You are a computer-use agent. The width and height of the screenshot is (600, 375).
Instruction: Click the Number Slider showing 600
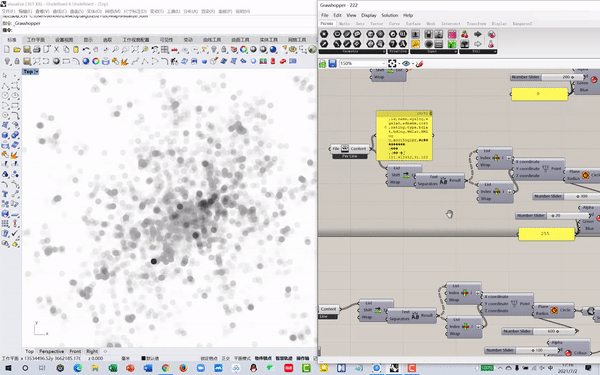(x=540, y=331)
